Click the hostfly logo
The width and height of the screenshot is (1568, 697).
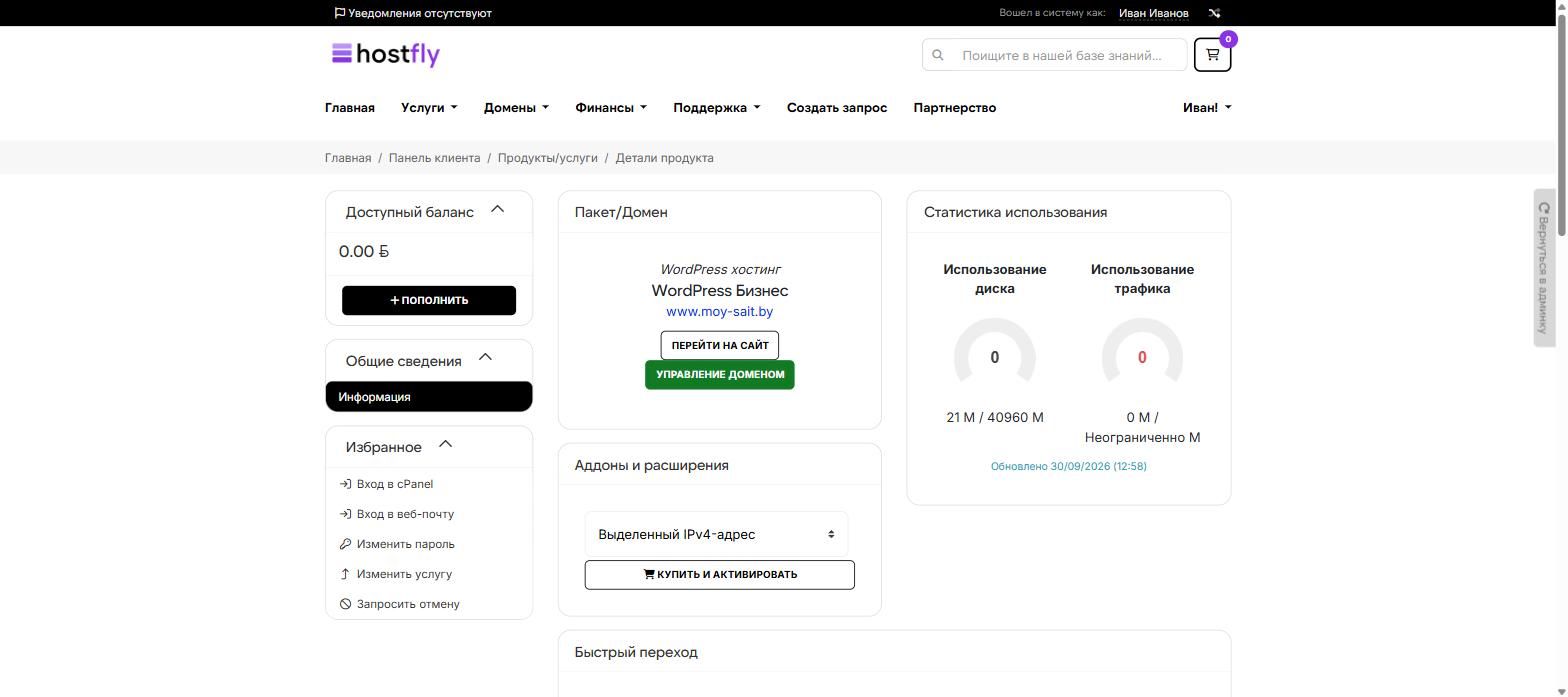386,54
